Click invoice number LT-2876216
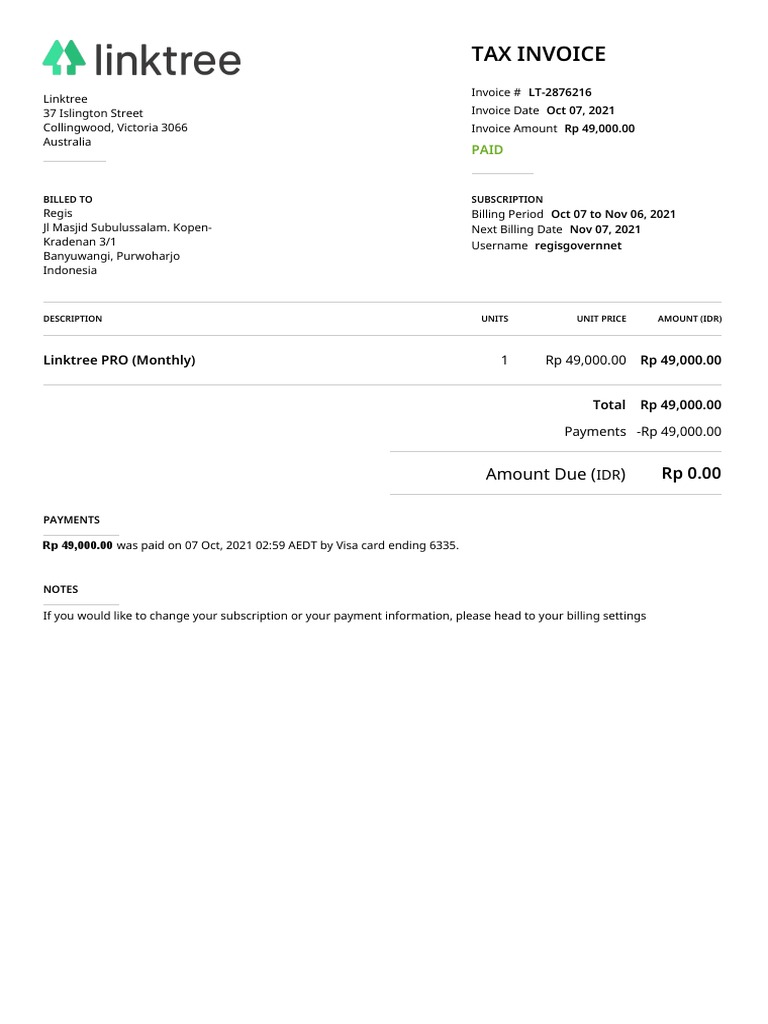 pos(560,92)
